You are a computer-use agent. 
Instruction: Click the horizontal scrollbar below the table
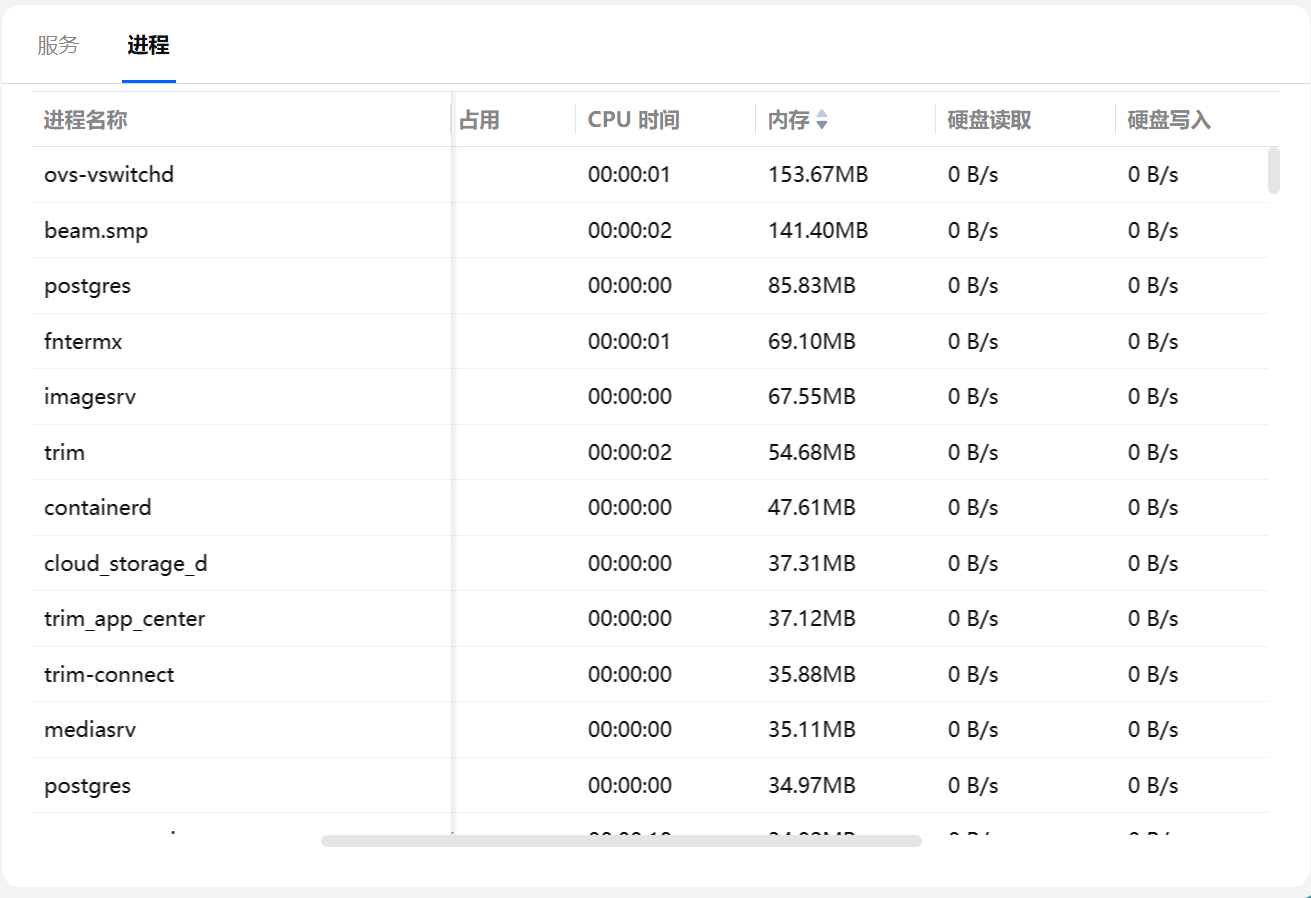point(620,841)
